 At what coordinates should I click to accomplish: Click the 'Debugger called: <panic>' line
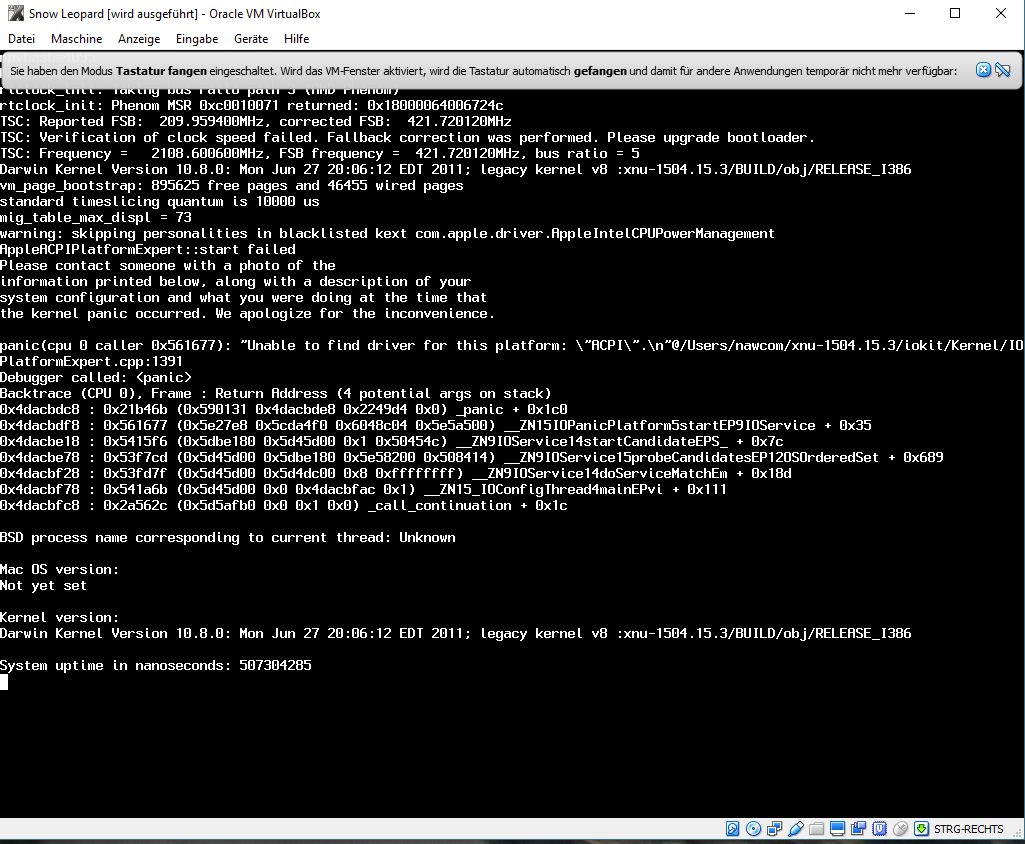pos(96,377)
